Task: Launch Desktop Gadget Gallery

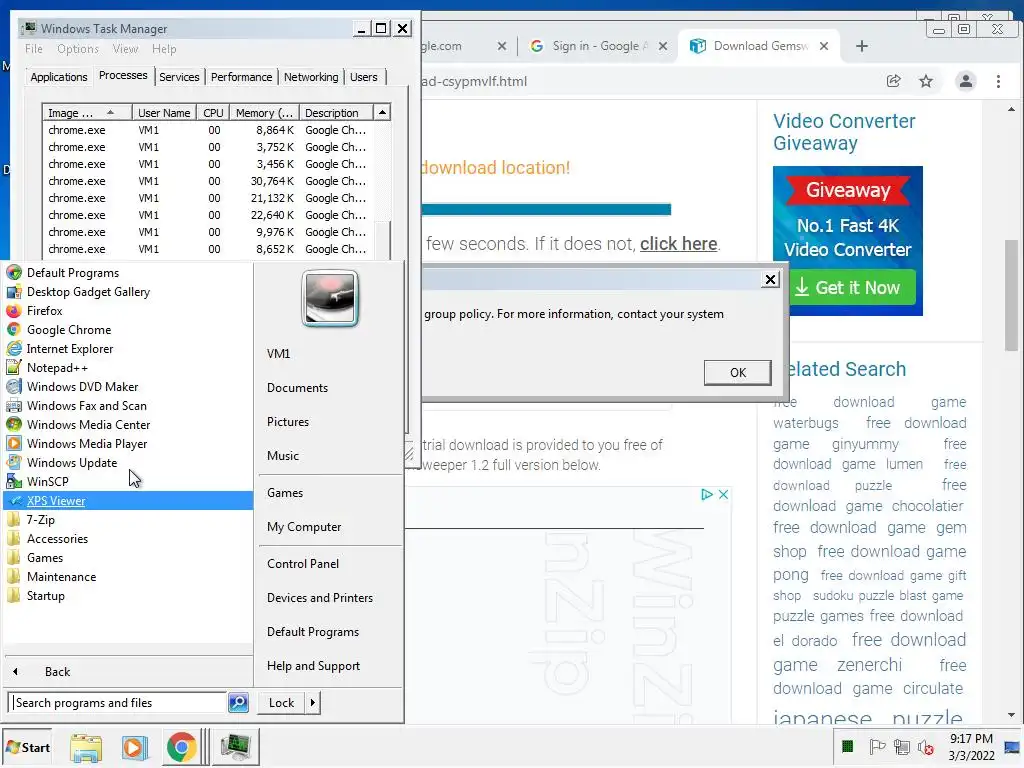Action: click(88, 292)
